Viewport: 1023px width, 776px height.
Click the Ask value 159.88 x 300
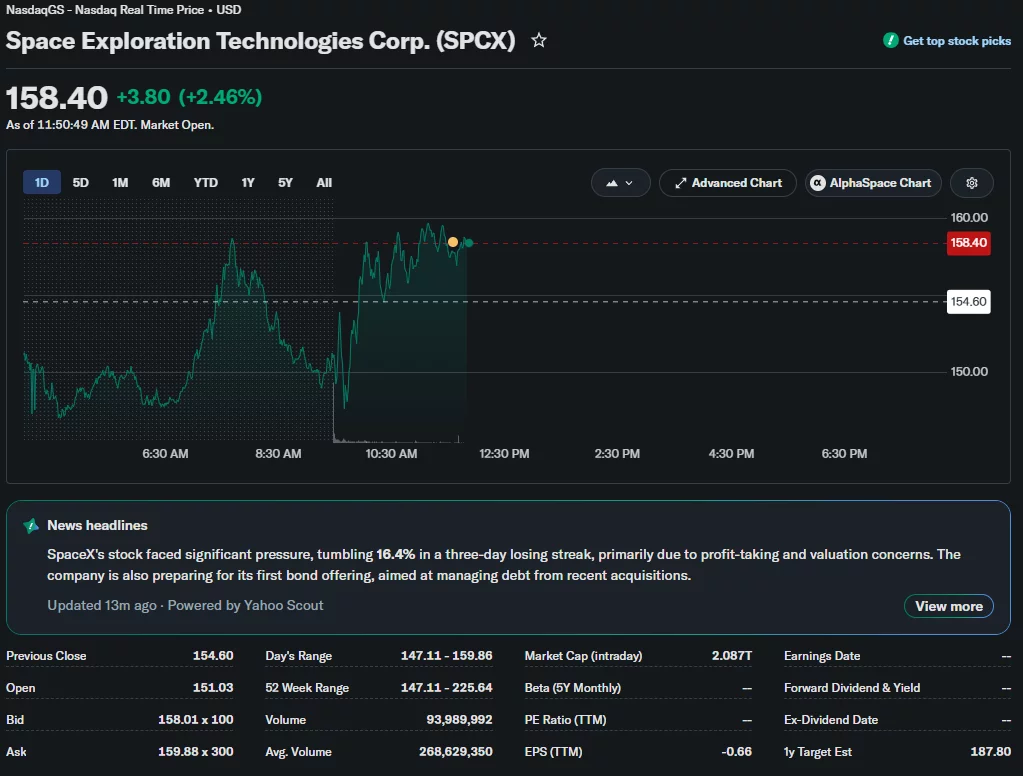tap(196, 752)
